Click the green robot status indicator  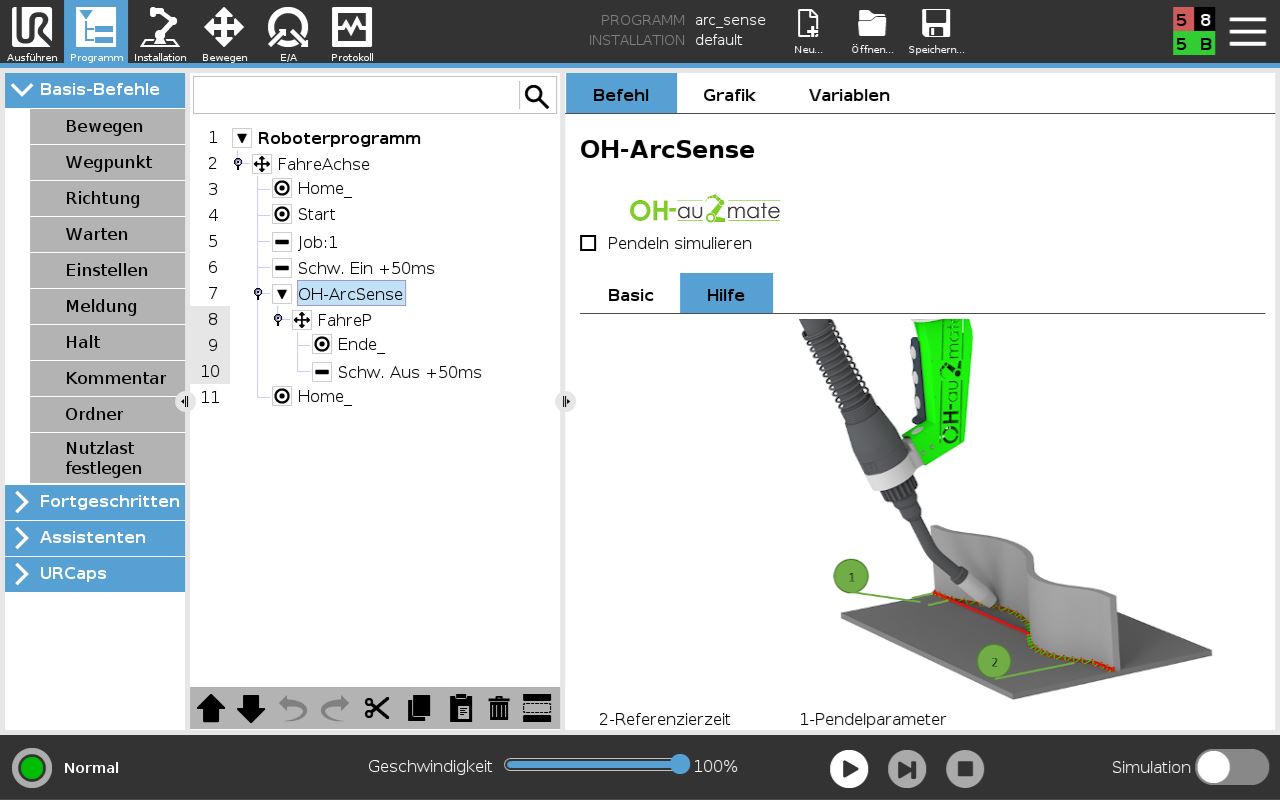click(32, 768)
